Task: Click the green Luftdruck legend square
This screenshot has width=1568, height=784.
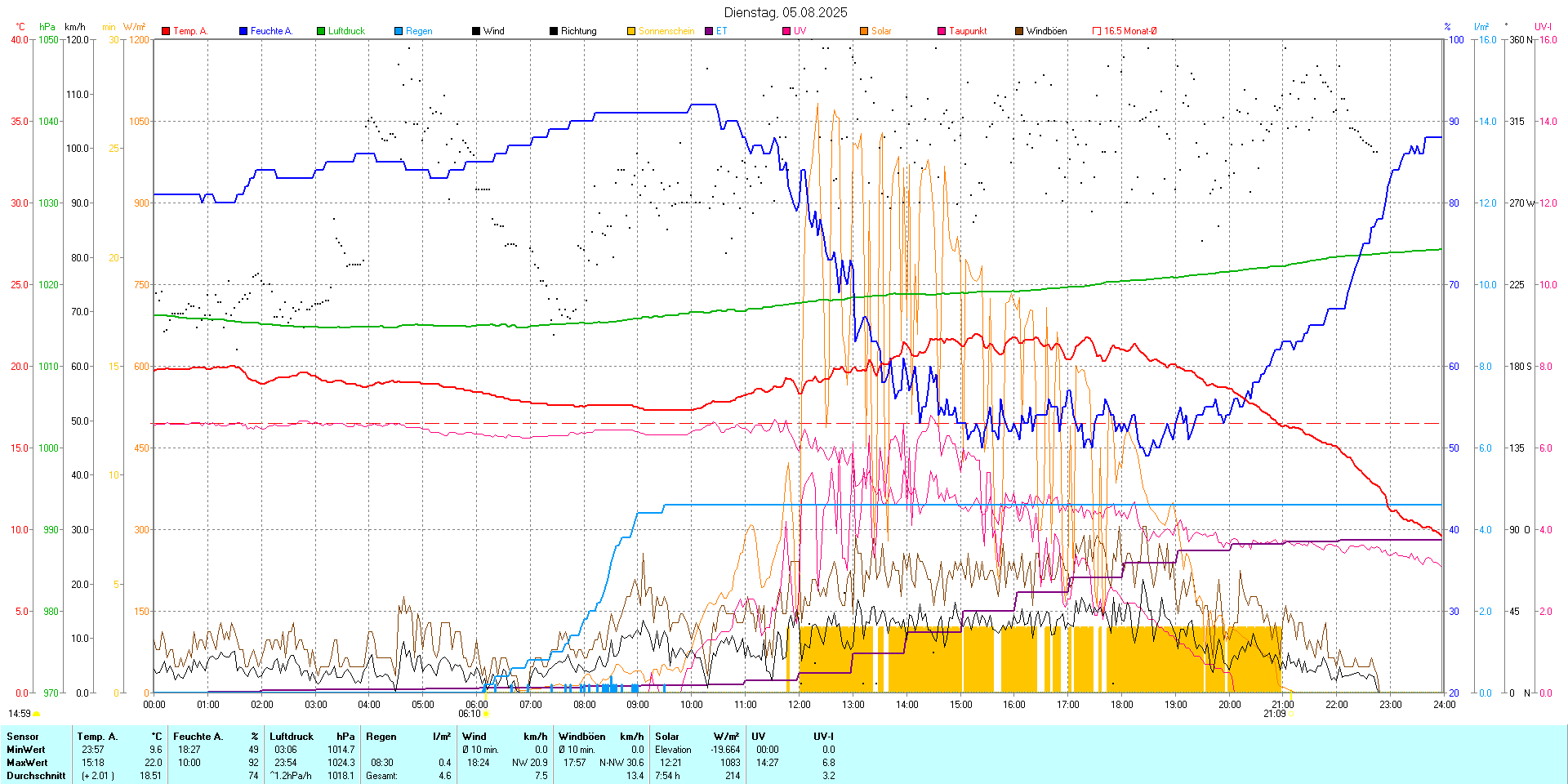Action: [x=321, y=31]
